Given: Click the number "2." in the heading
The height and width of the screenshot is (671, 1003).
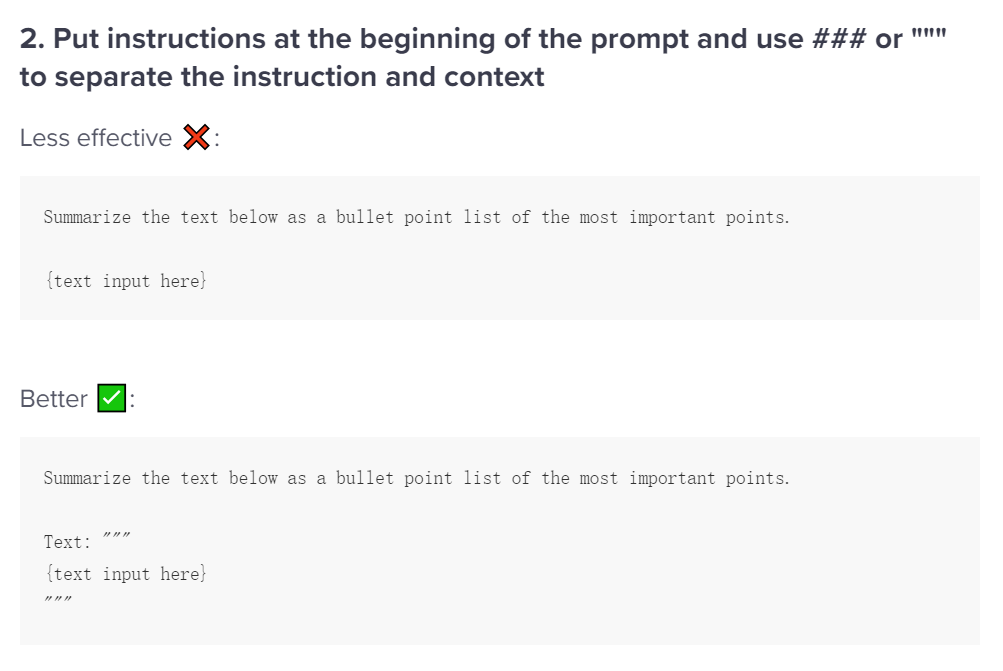Looking at the screenshot, I should [32, 40].
